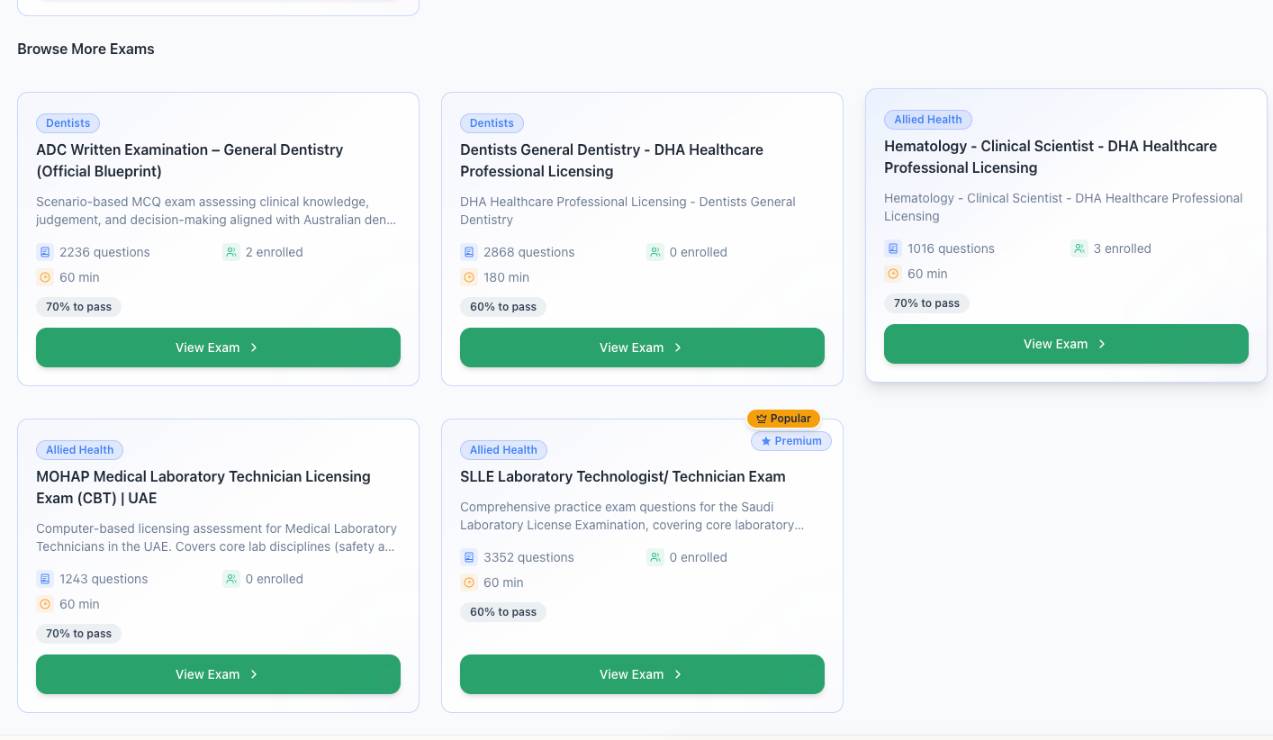Open View Exam for Hematology Clinical Scientist
The image size is (1273, 740).
[1066, 343]
